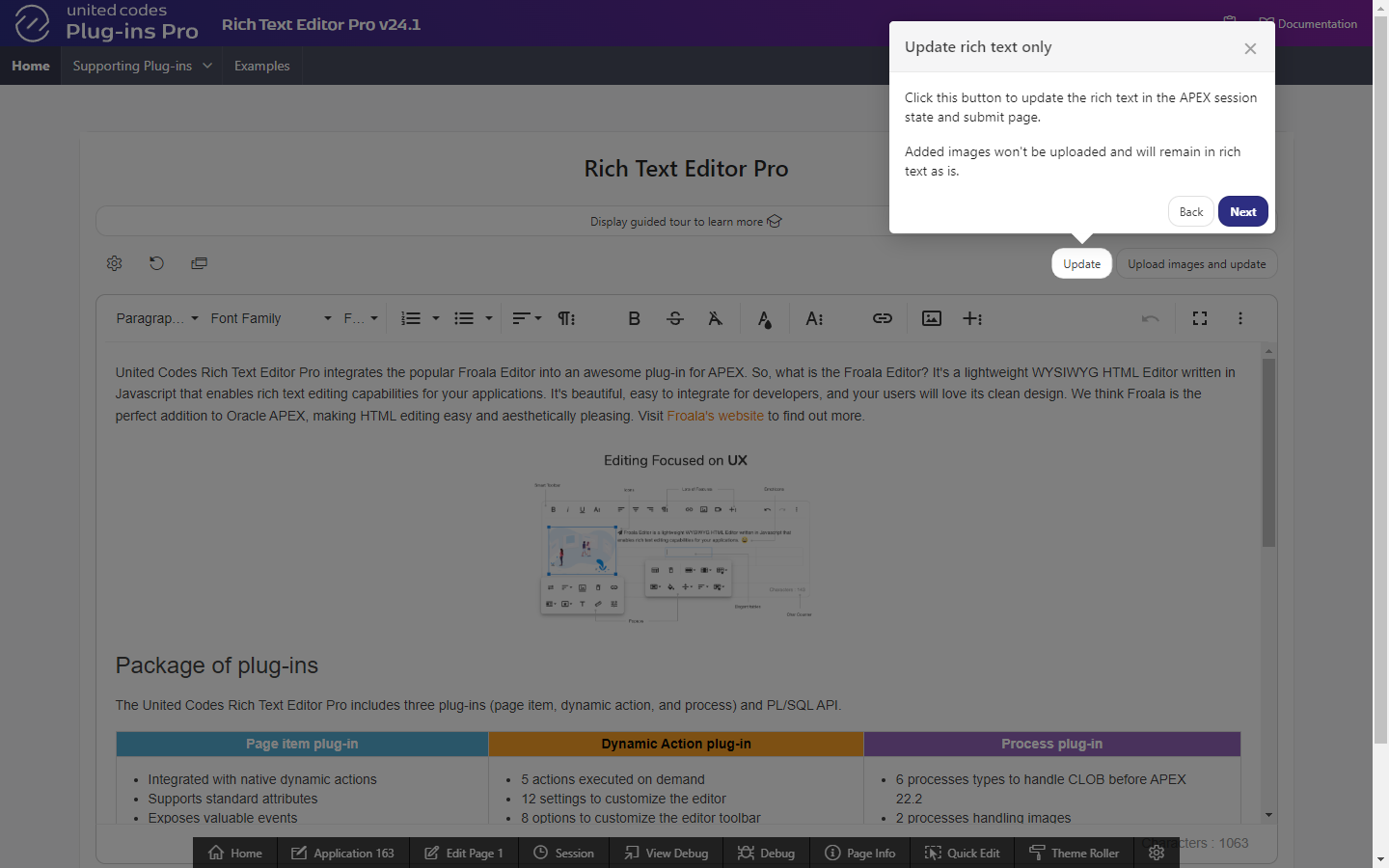Click the ordered list icon

(411, 318)
